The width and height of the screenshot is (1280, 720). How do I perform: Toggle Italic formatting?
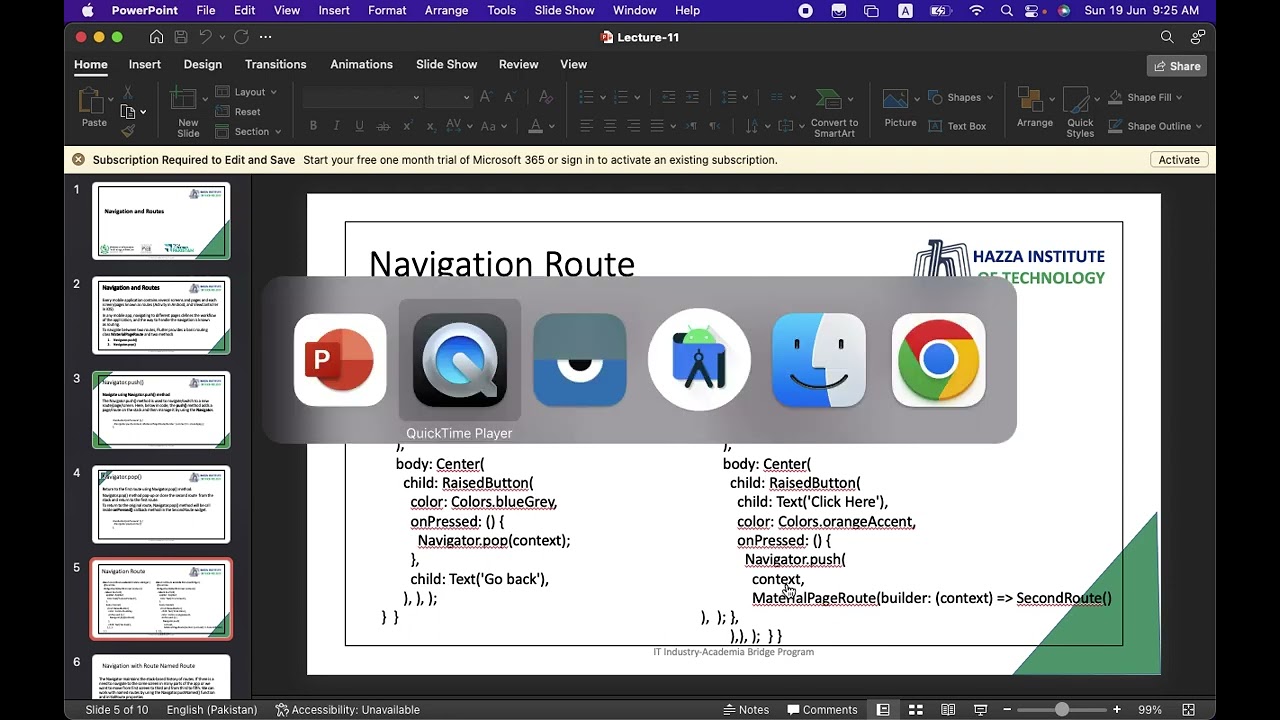(x=336, y=126)
